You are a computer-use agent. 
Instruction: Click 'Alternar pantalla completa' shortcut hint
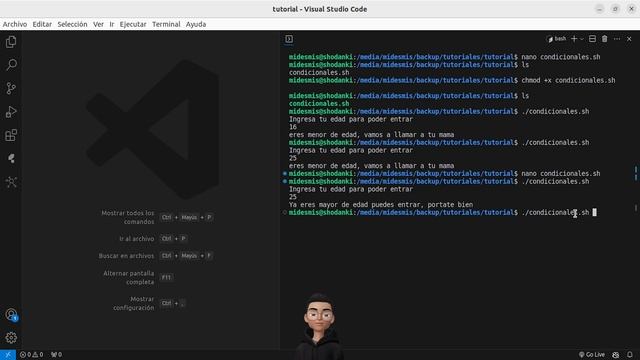[129, 278]
